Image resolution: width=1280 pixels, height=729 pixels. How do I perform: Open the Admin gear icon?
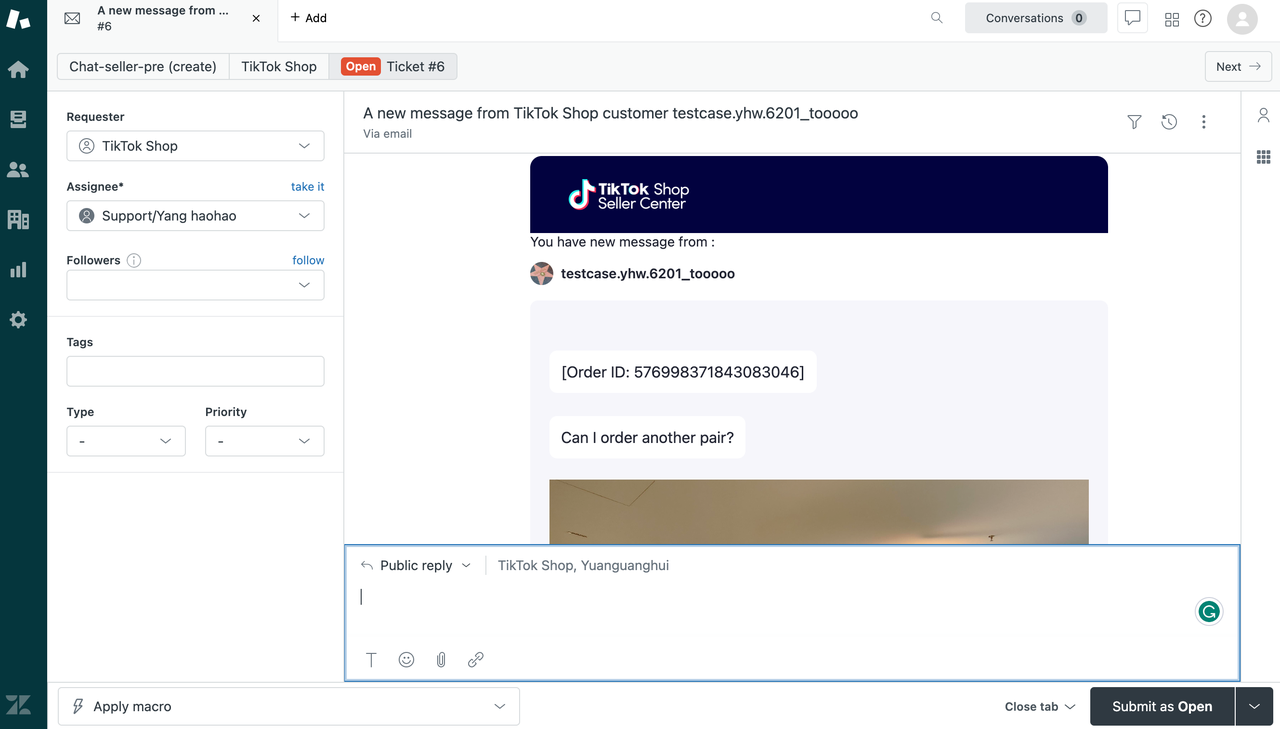(x=18, y=320)
